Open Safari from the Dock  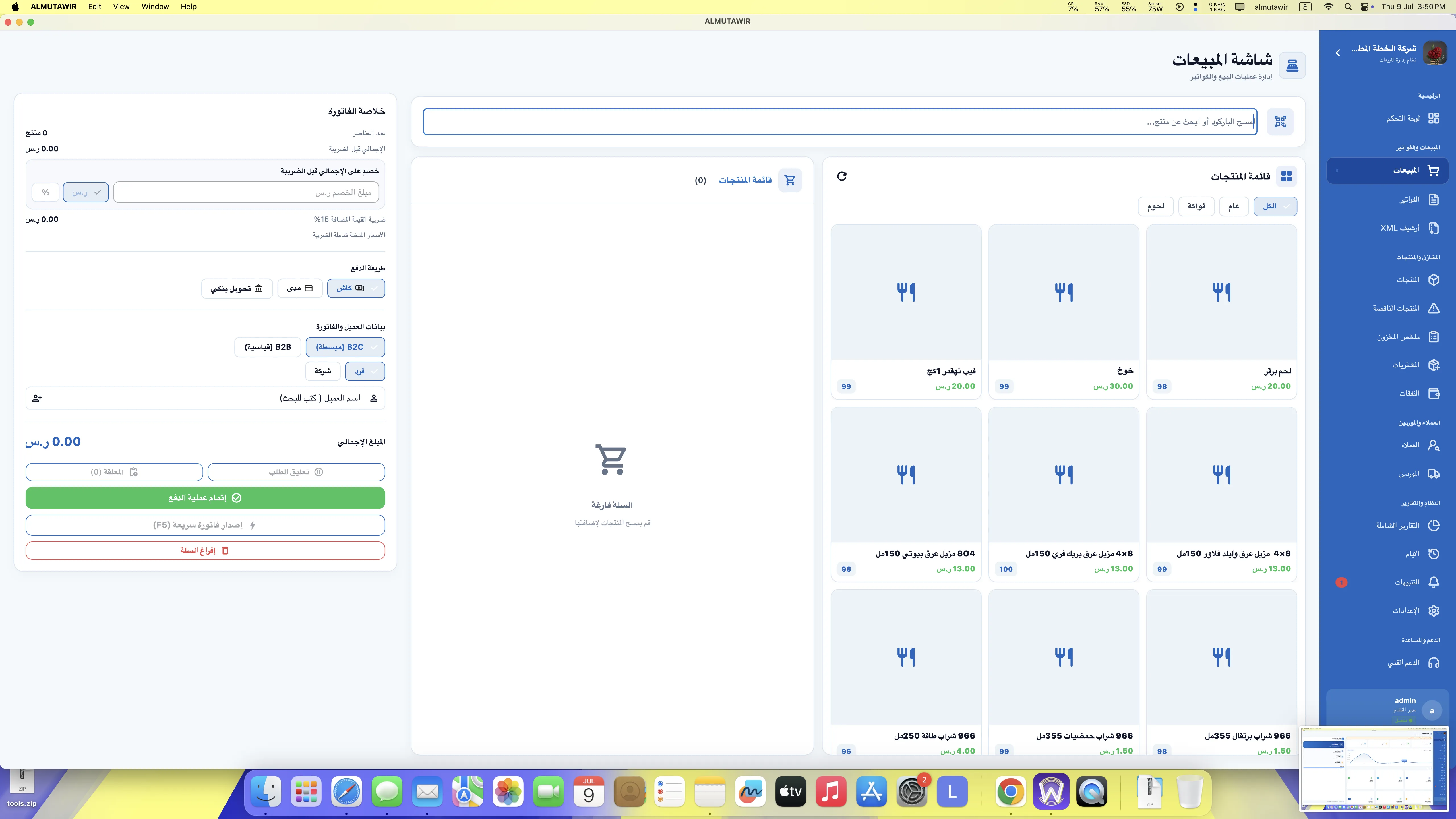(346, 792)
